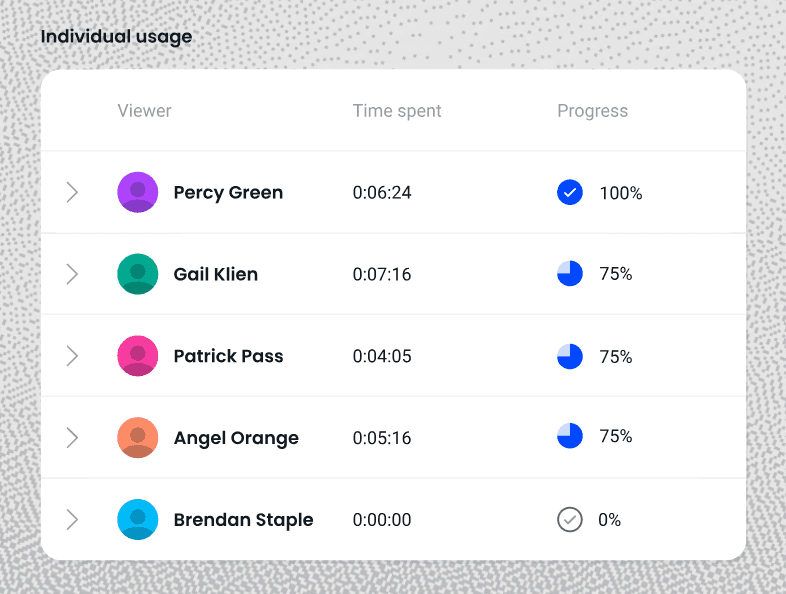The width and height of the screenshot is (786, 594).
Task: Expand the Gail Klien row chevron
Action: (x=72, y=274)
